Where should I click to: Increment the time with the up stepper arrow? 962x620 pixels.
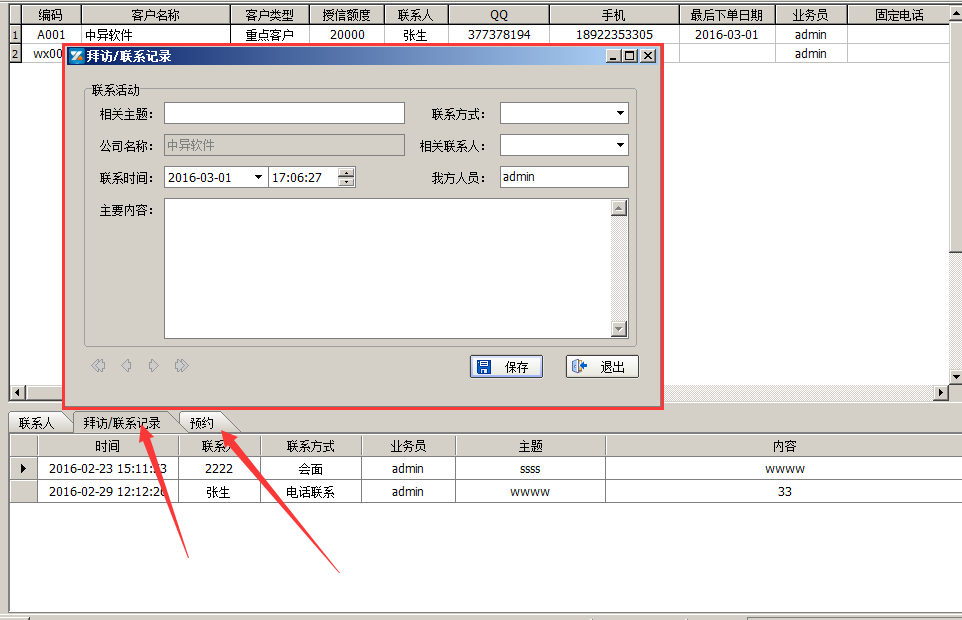click(x=345, y=172)
